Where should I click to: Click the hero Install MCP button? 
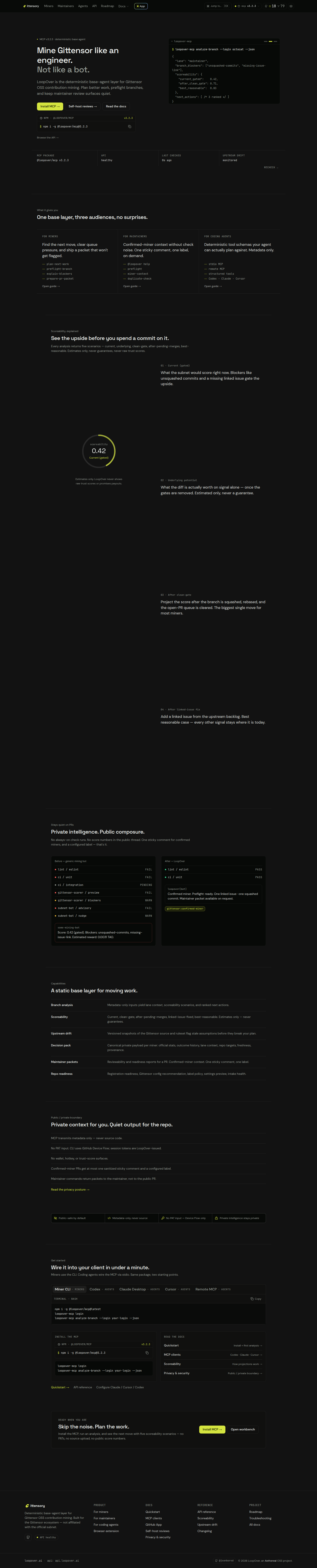50,106
